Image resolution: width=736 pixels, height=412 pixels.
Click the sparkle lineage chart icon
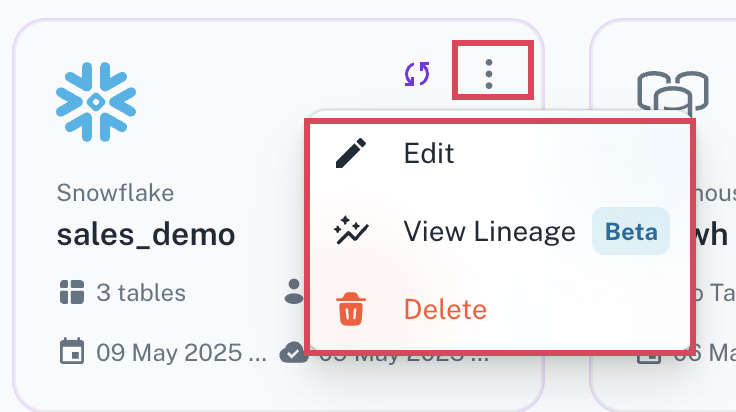[351, 230]
